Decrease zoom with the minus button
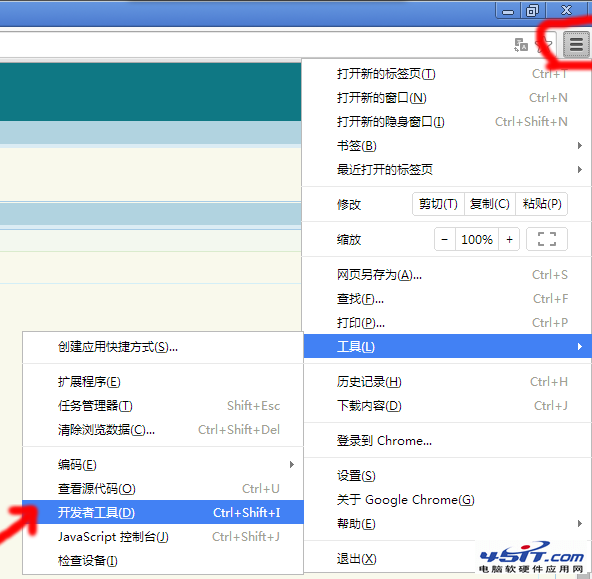This screenshot has height=579, width=592. click(445, 239)
